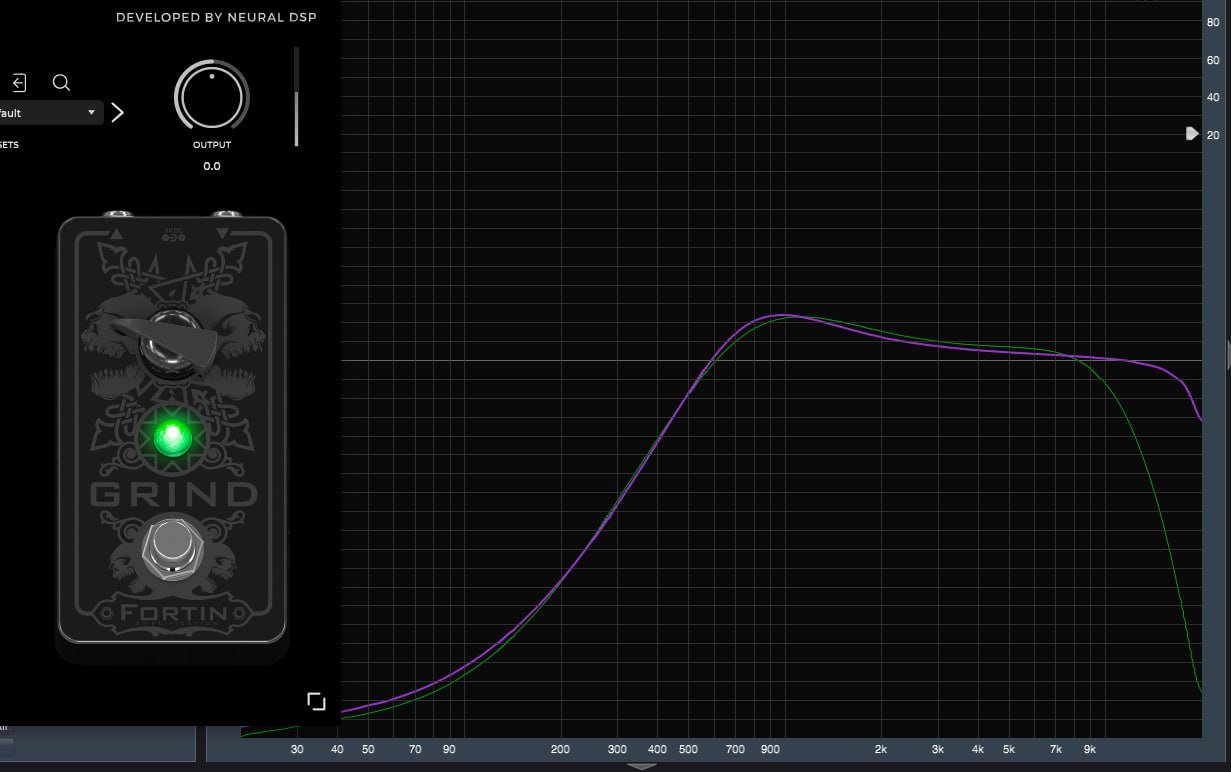Click the Grind pedal's chicken-head knob
Viewport: 1231px width, 772px height.
[170, 343]
